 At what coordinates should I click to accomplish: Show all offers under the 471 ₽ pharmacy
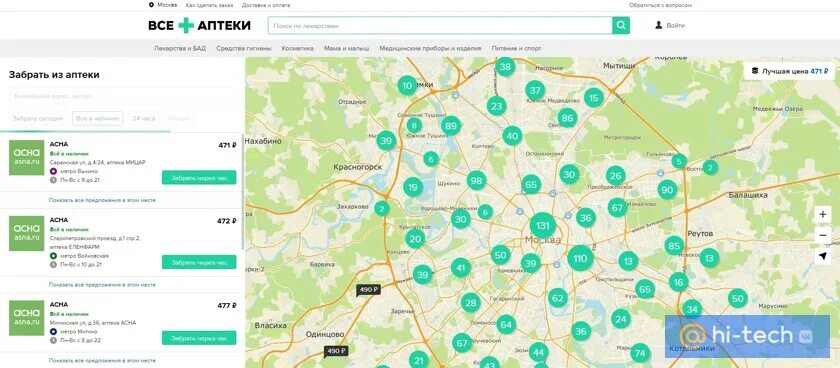point(102,200)
